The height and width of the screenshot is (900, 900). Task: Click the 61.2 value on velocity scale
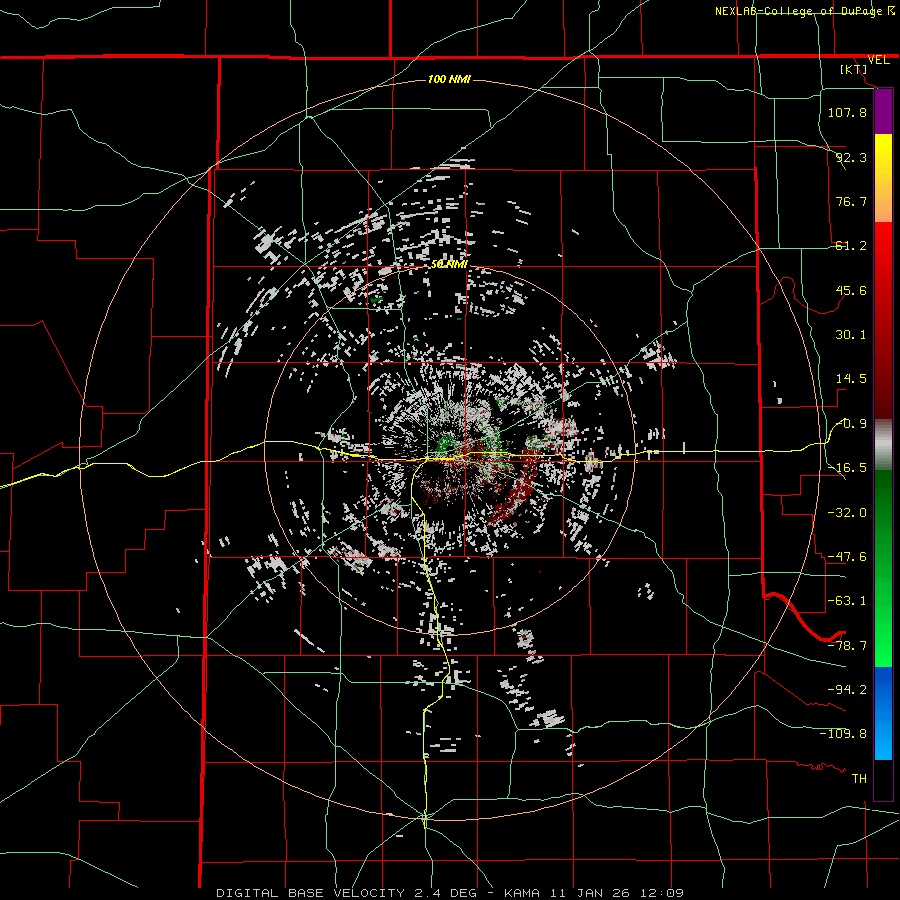(851, 246)
